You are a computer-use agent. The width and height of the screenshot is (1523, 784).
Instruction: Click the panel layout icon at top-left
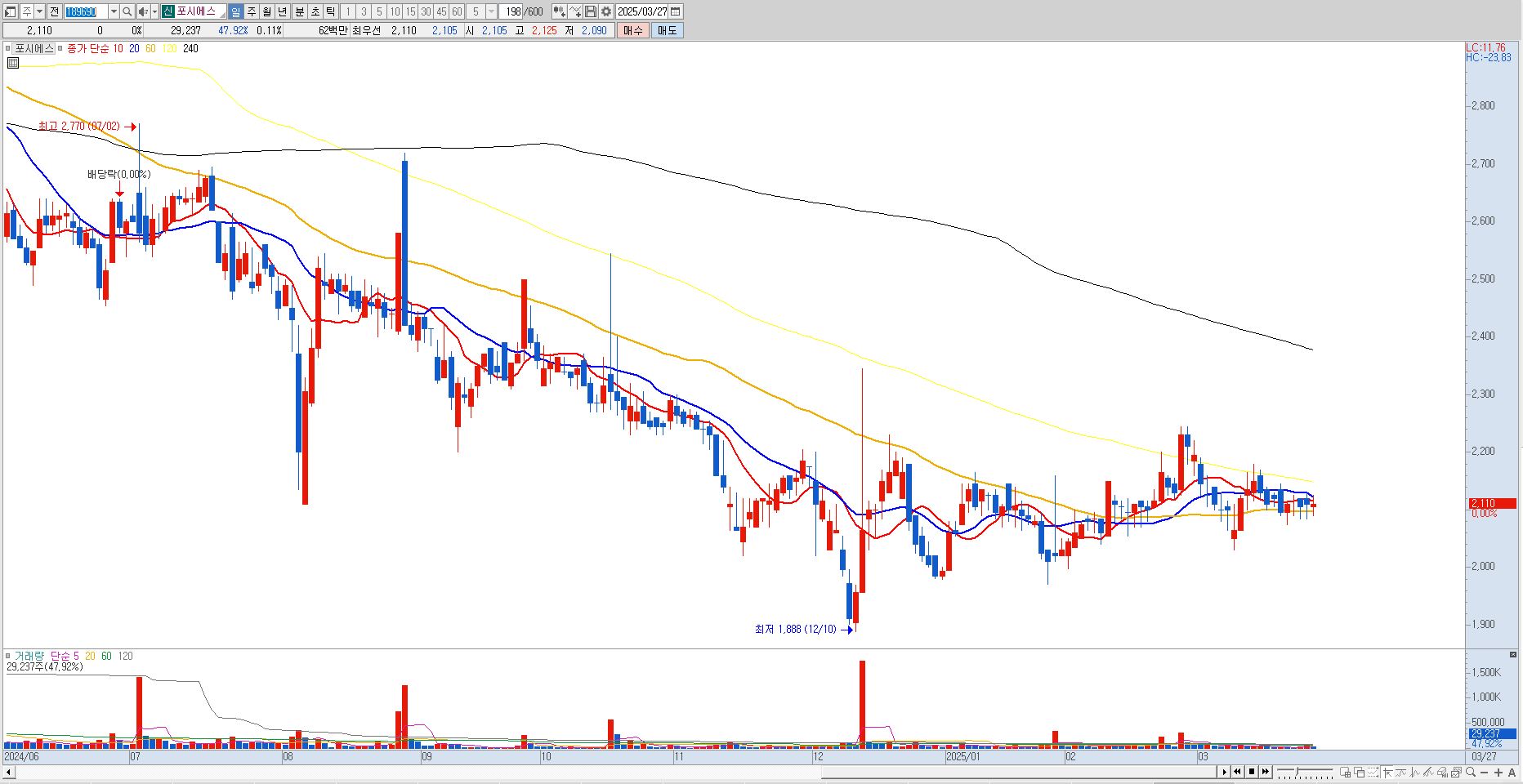[x=11, y=11]
